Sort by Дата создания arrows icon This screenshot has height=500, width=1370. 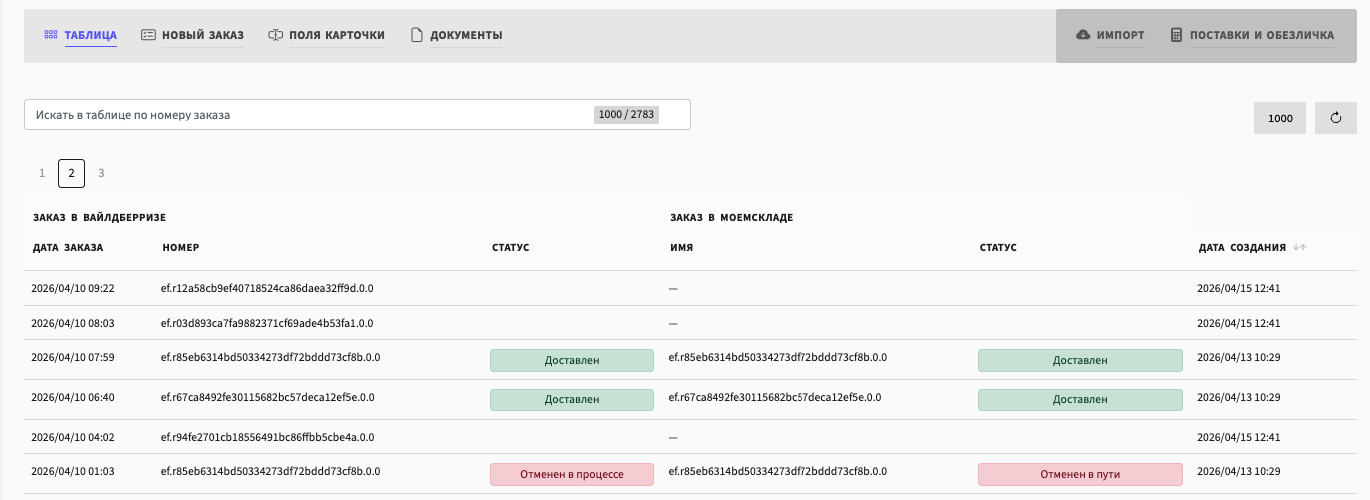pos(1299,247)
